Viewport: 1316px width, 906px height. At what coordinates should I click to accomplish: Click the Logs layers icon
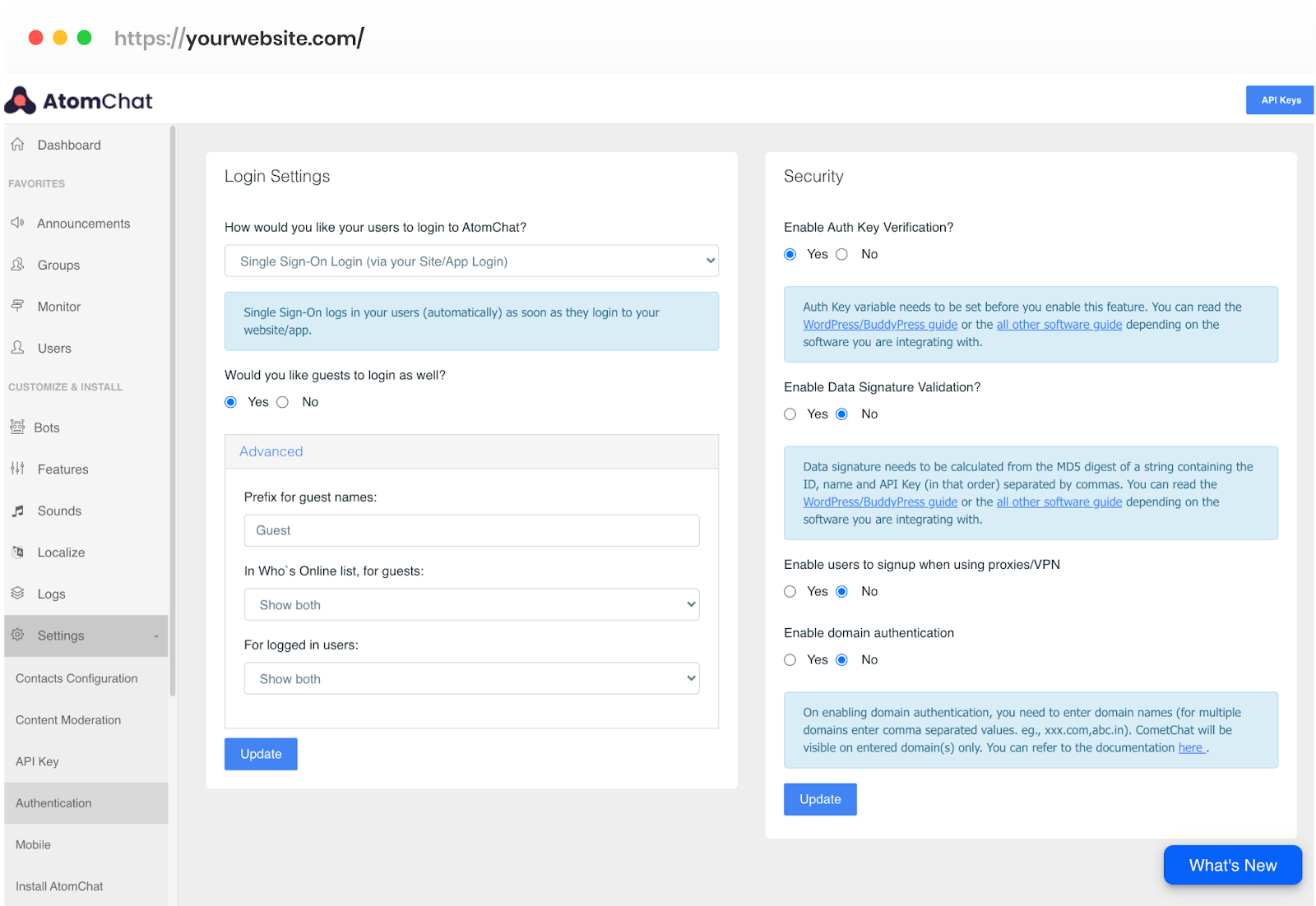[17, 593]
